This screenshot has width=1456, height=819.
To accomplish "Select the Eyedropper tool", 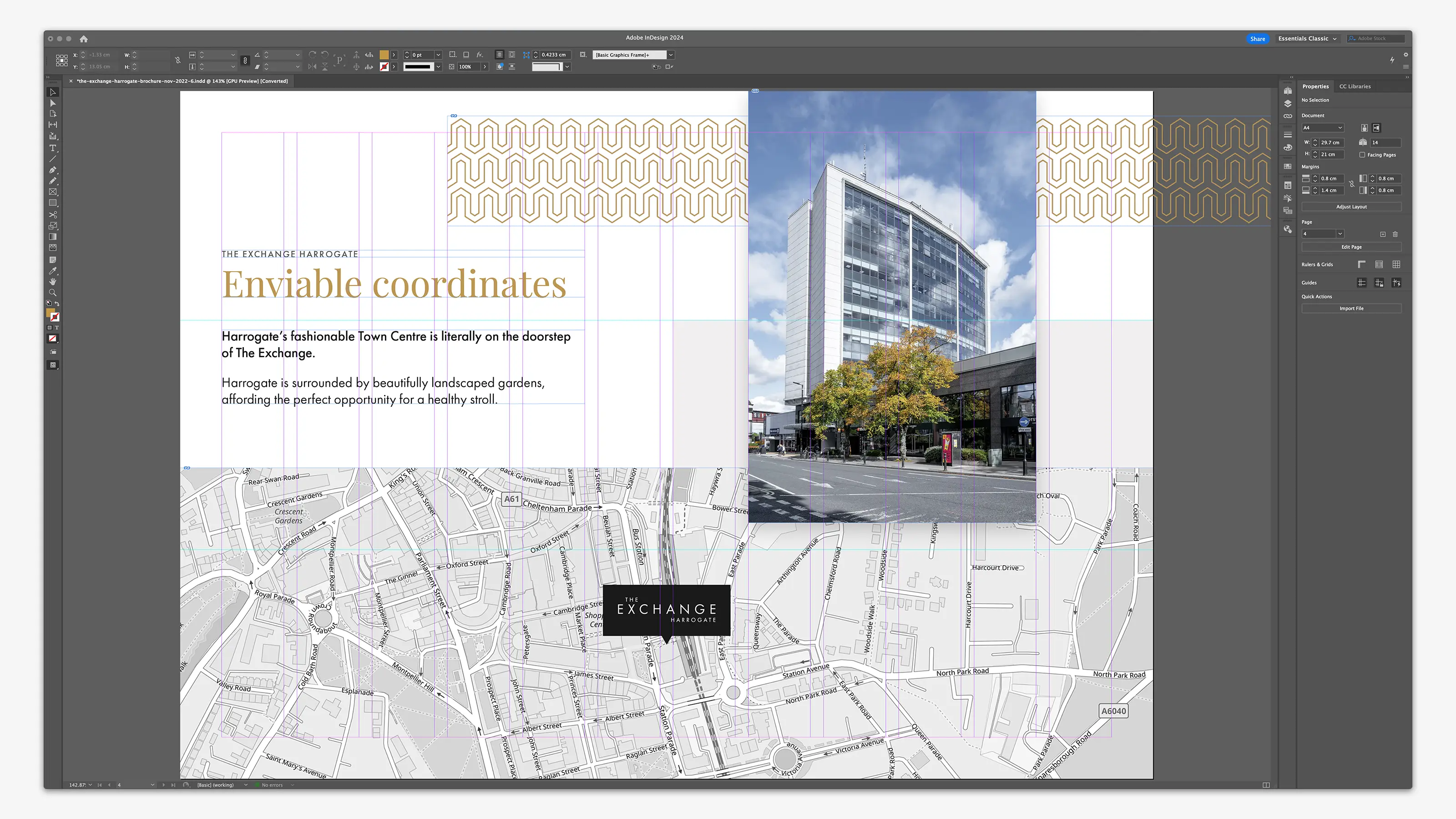I will (x=53, y=271).
